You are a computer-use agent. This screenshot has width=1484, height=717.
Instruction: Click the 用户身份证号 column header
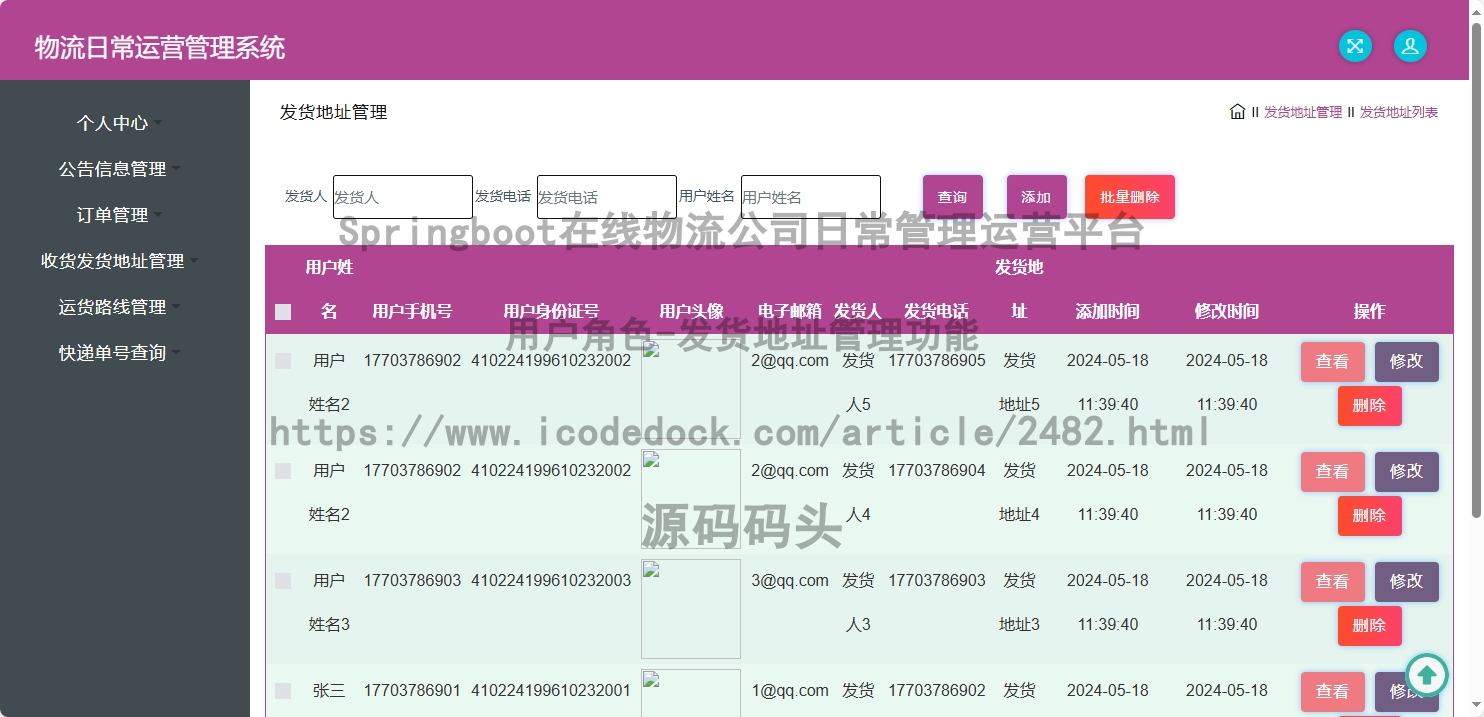(551, 311)
